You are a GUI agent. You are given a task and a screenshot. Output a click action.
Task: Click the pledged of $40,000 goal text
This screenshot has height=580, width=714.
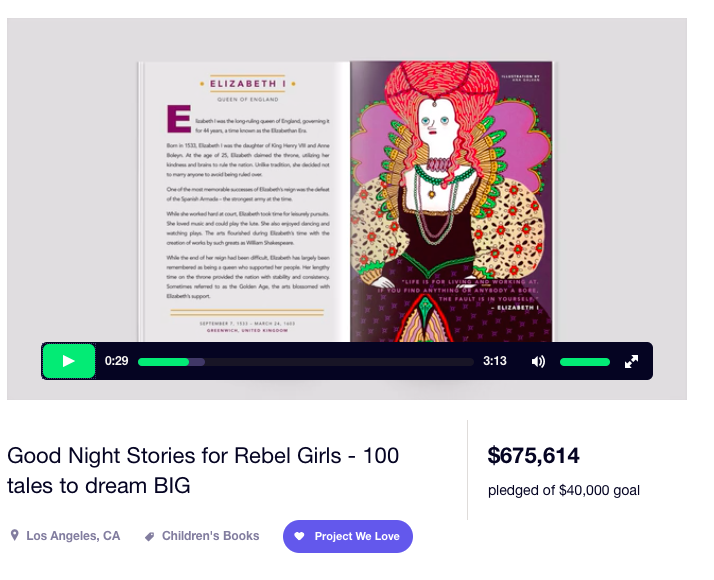(x=564, y=490)
